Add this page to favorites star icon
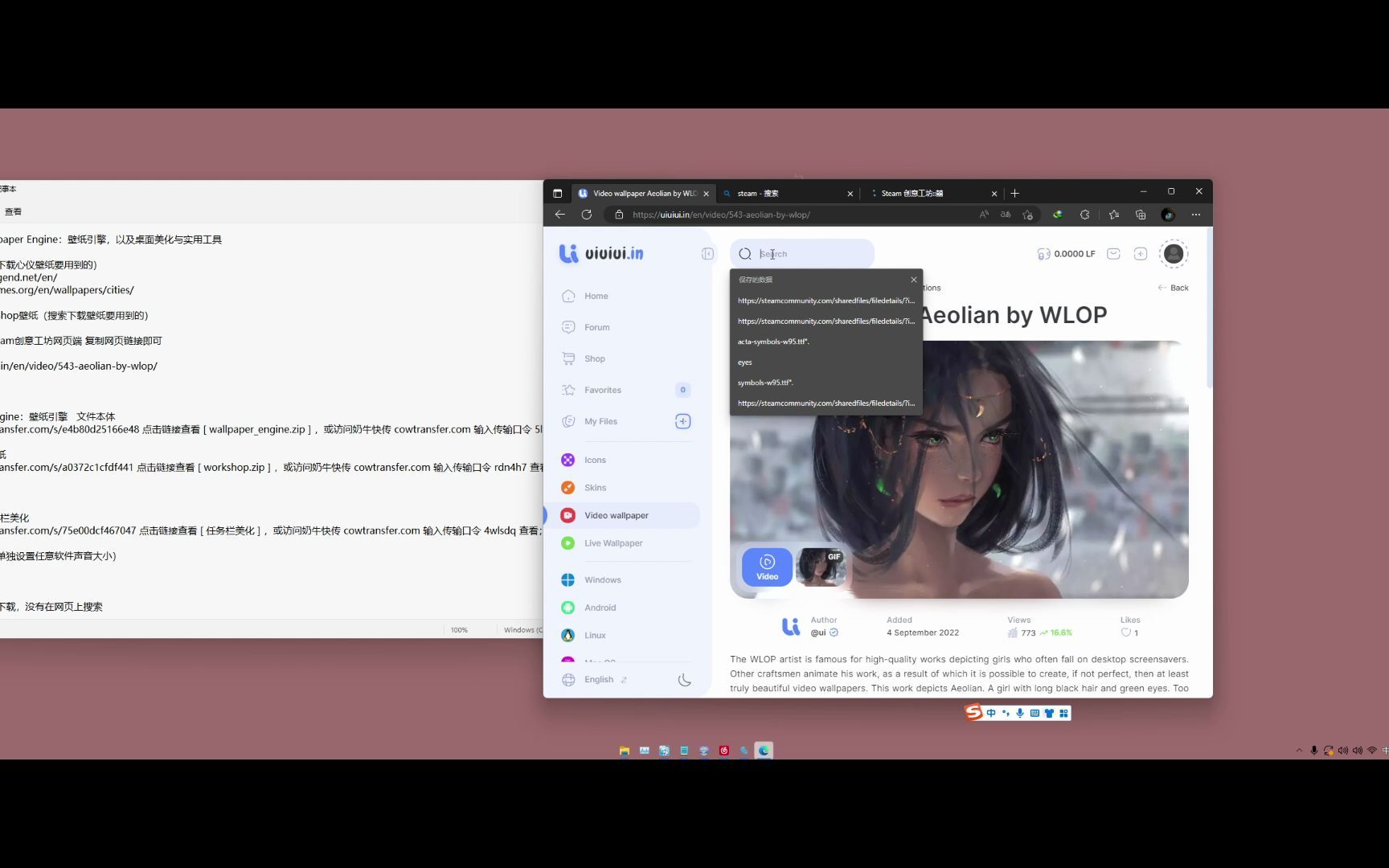The image size is (1389, 868). [1027, 215]
